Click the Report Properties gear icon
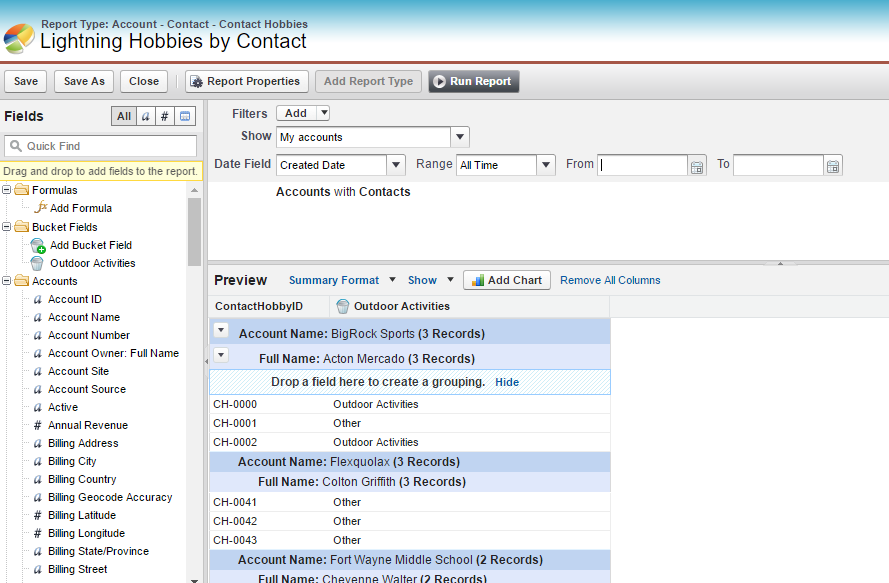This screenshot has width=889, height=583. [x=196, y=82]
